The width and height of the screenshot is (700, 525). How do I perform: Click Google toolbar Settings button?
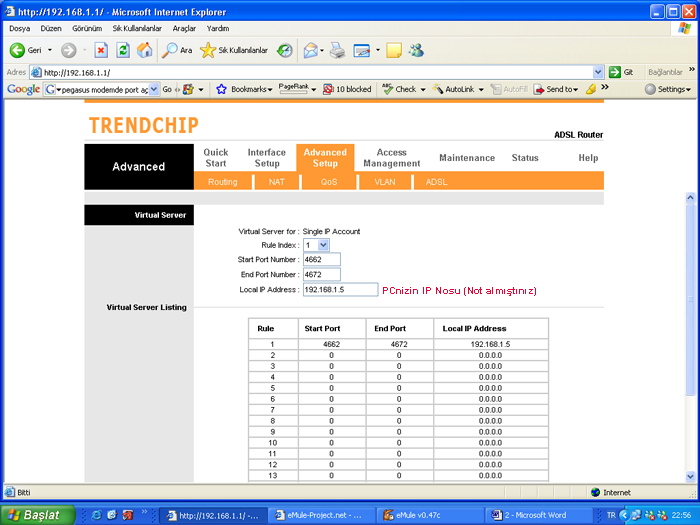668,89
